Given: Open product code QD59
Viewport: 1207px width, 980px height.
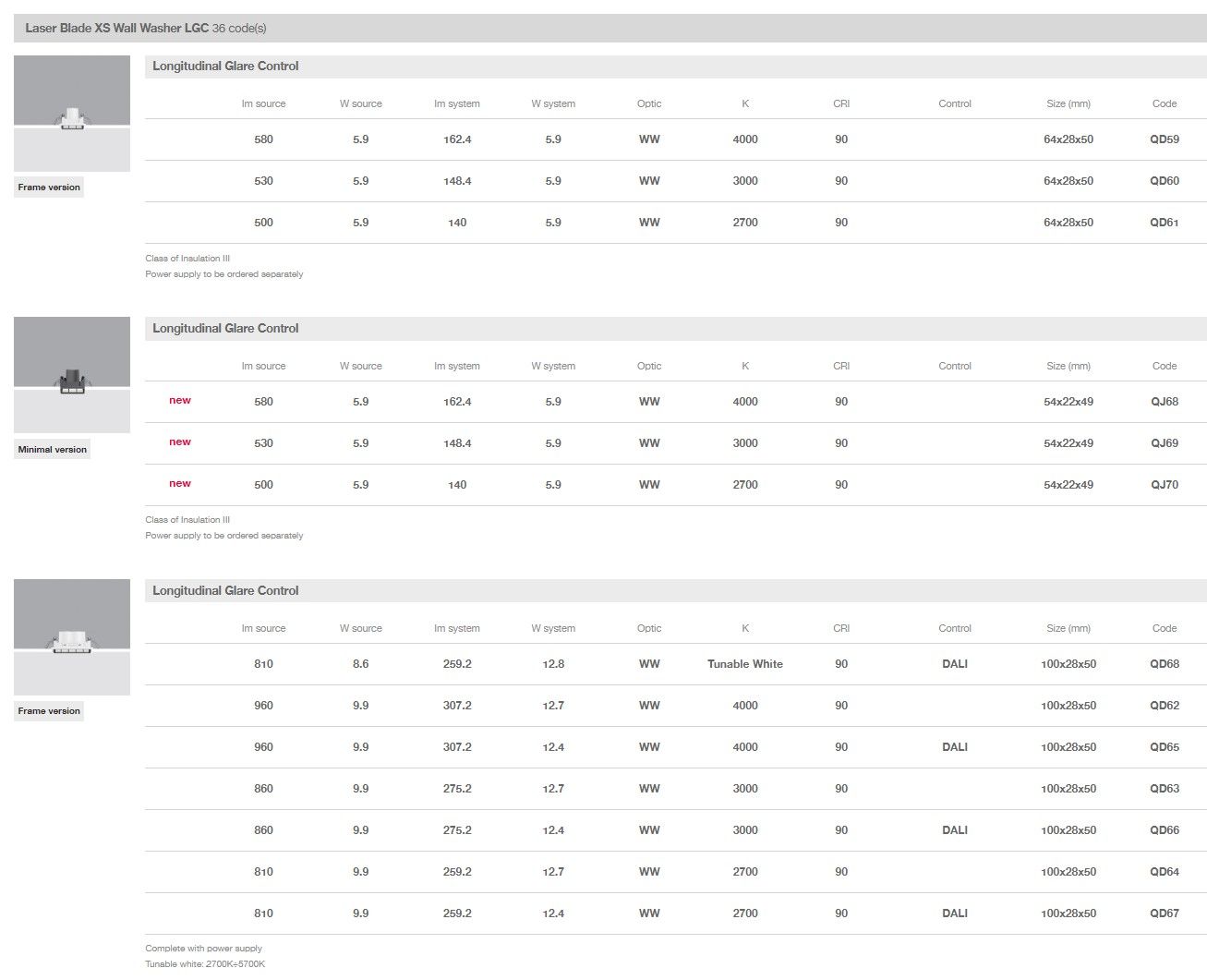Looking at the screenshot, I should point(1164,139).
